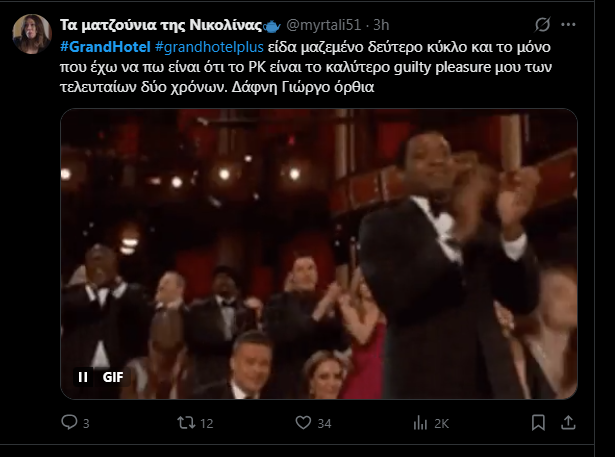Share tweet via upload arrow icon
The height and width of the screenshot is (457, 615).
click(x=568, y=422)
